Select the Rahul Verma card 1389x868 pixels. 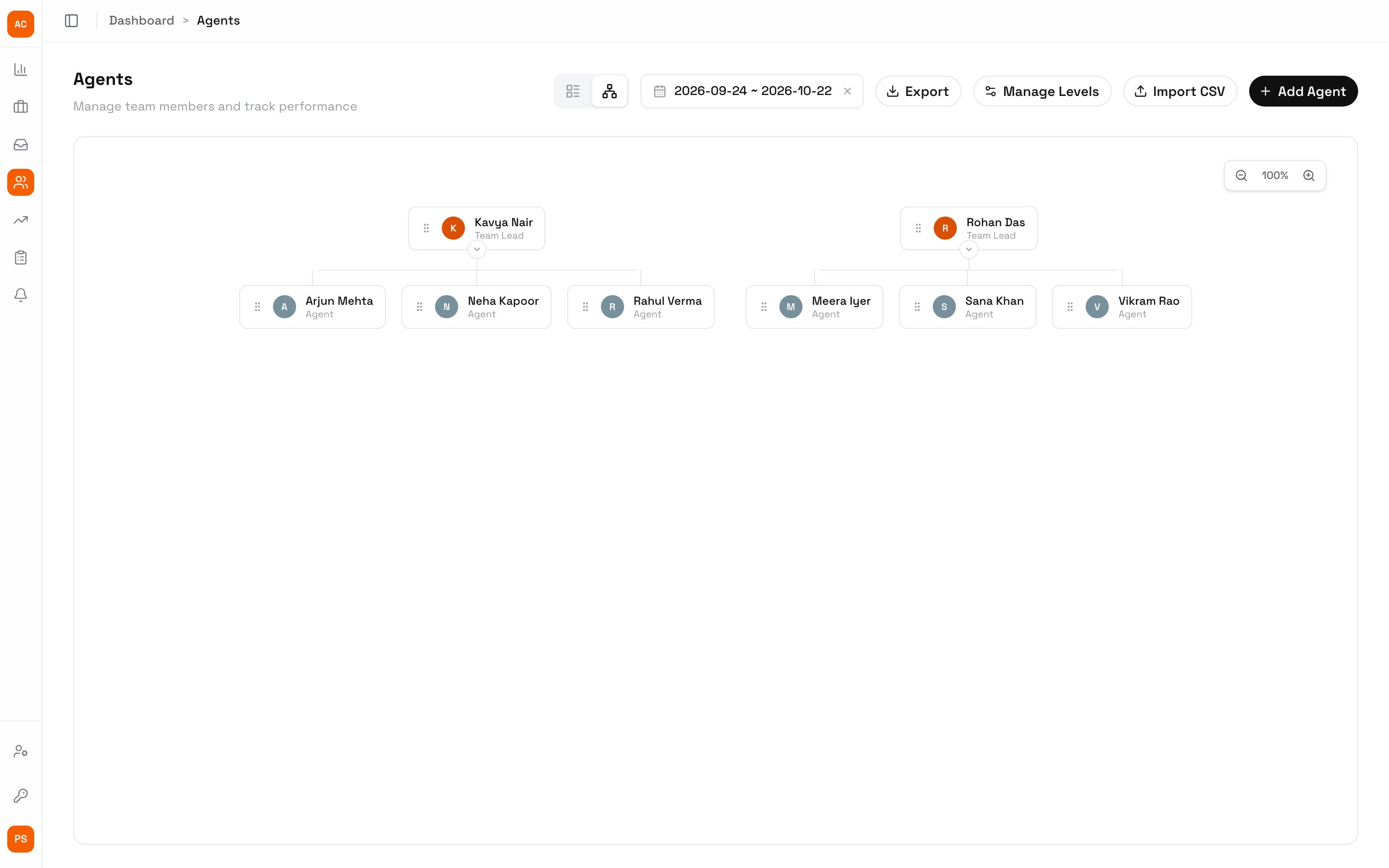(x=640, y=307)
